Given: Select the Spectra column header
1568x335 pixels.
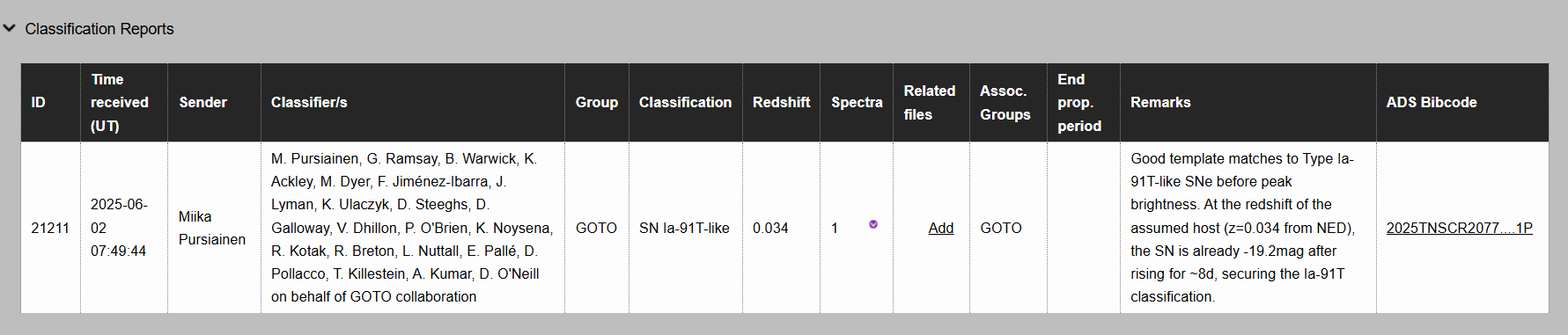Looking at the screenshot, I should (x=857, y=102).
